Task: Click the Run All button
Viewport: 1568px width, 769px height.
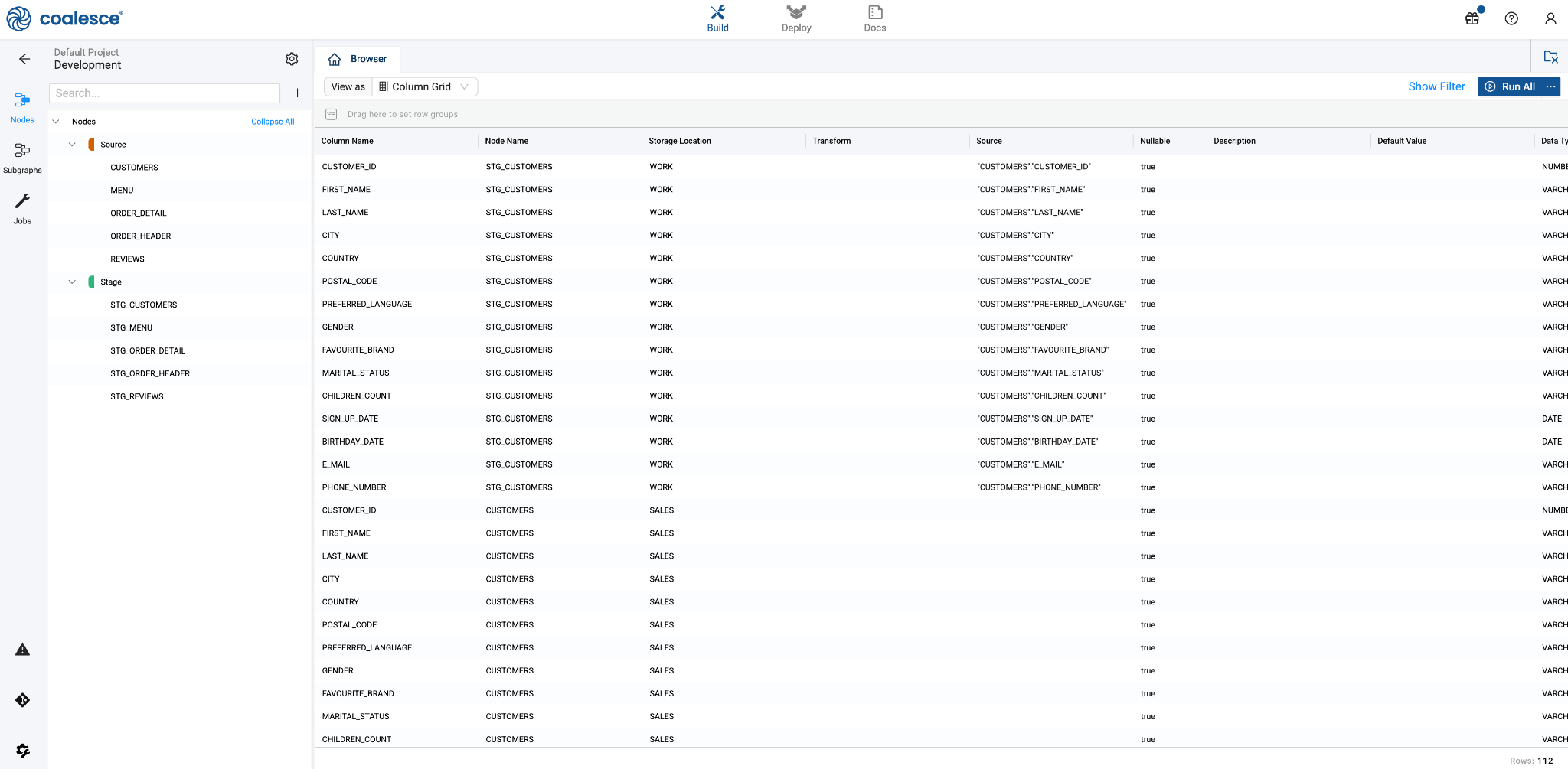Action: tap(1511, 86)
